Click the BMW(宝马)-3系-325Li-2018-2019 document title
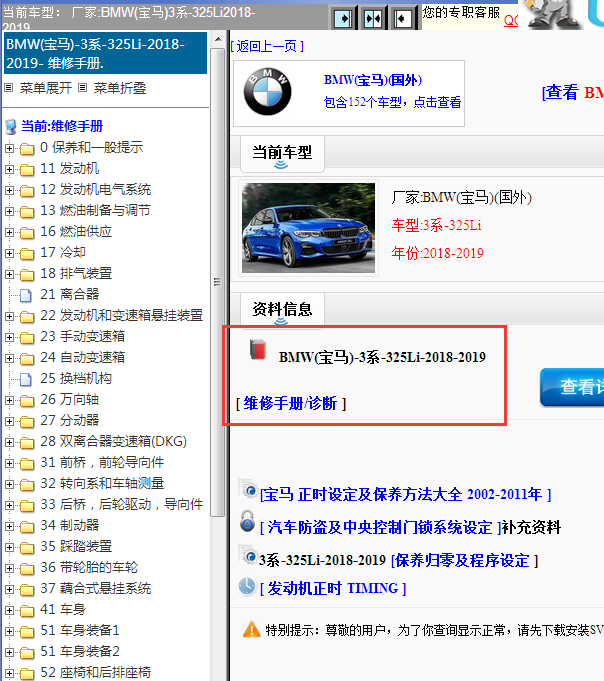The height and width of the screenshot is (681, 604). [382, 357]
